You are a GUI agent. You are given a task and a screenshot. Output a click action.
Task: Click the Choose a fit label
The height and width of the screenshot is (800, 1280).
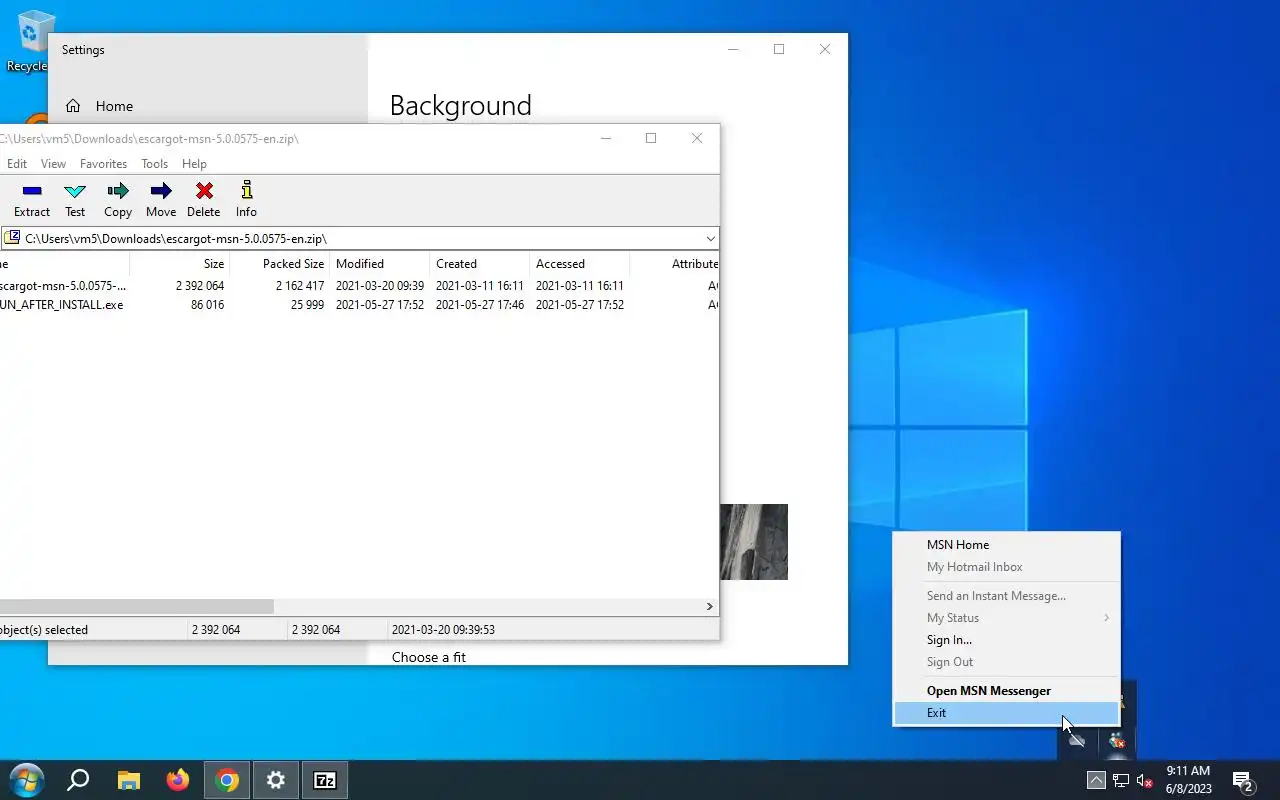(429, 657)
